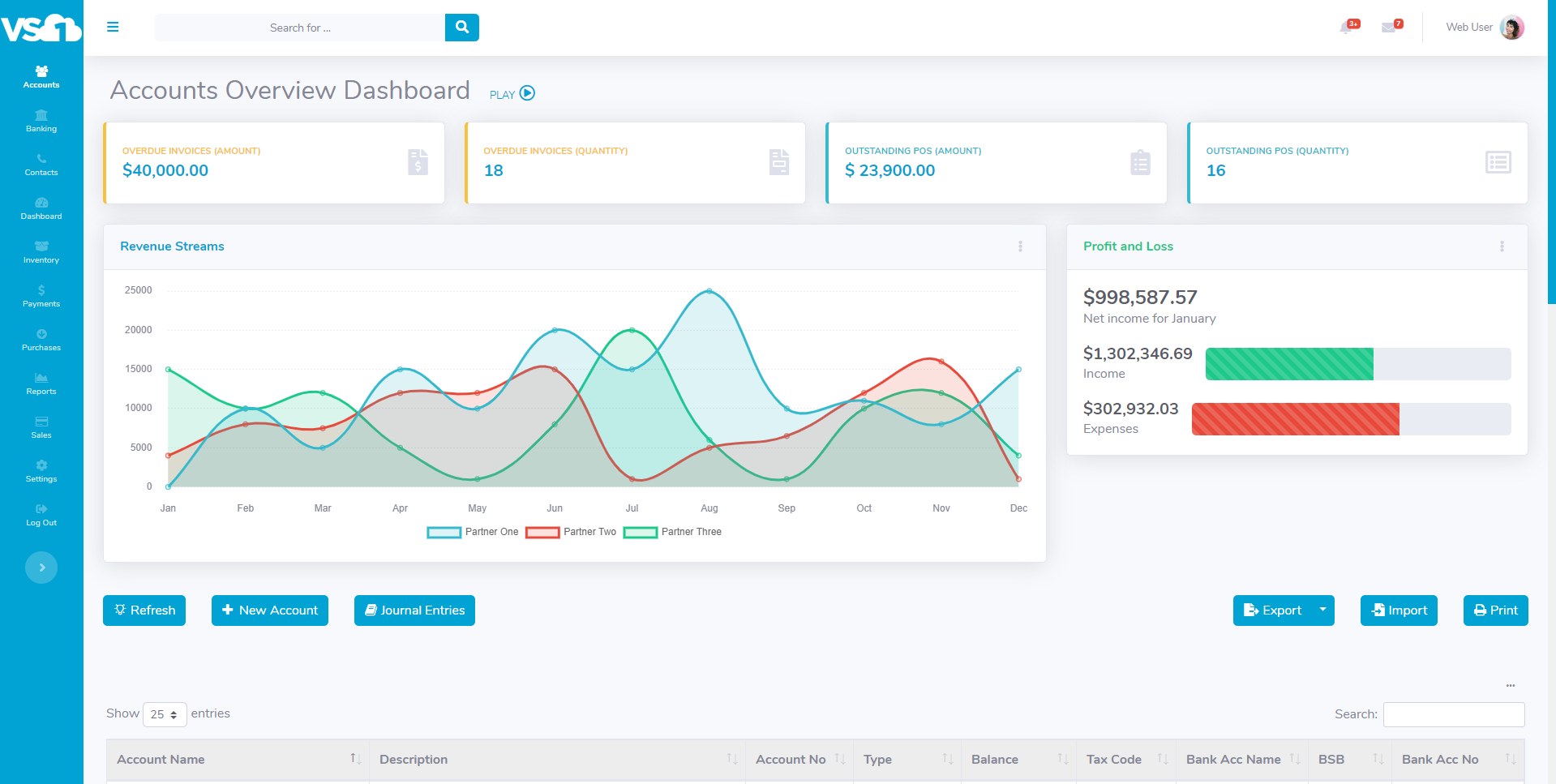The image size is (1556, 784).
Task: Open the Dashboard sidebar item
Action: tap(41, 208)
